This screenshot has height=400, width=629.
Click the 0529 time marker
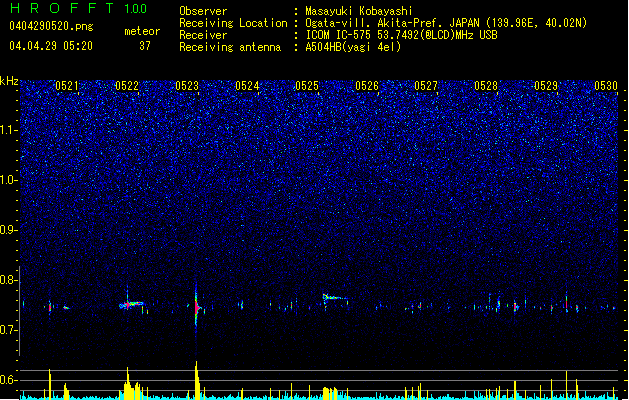(546, 86)
